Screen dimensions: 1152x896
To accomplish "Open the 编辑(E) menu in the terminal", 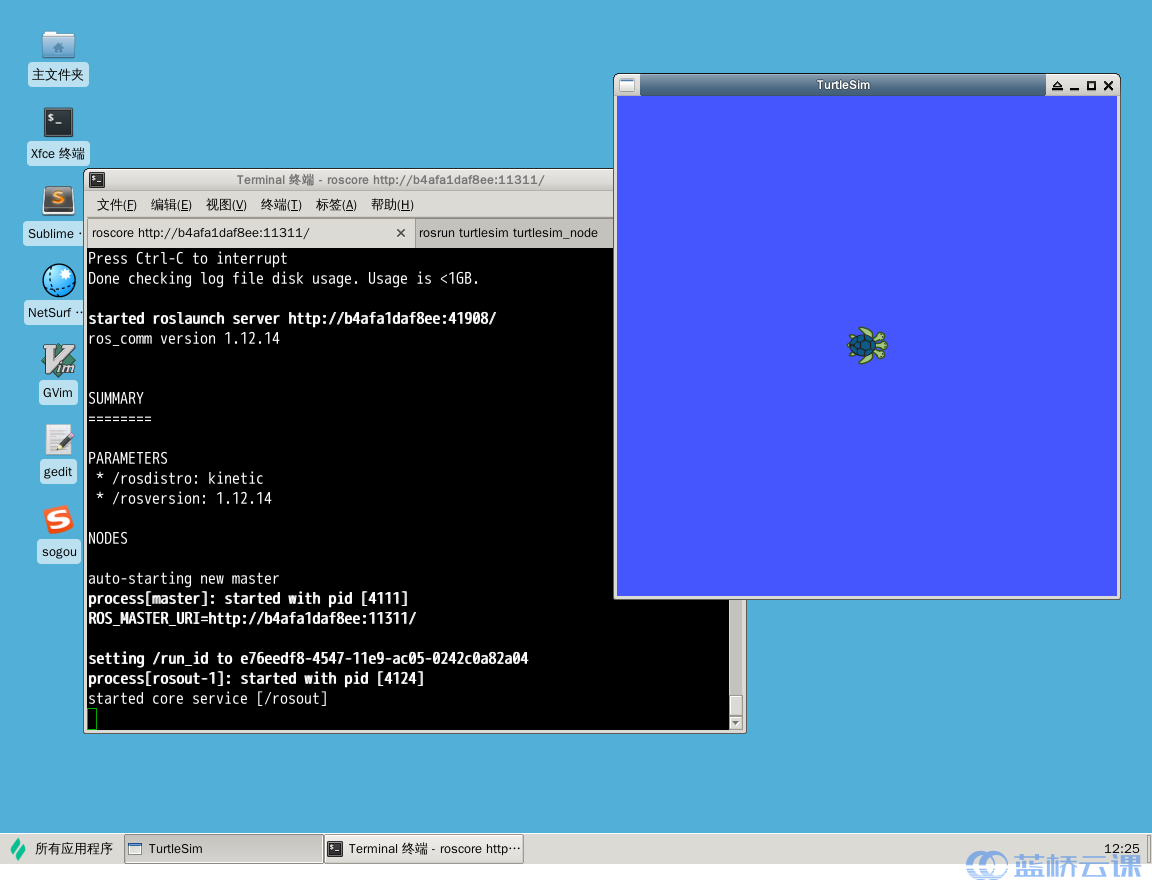I will 171,205.
